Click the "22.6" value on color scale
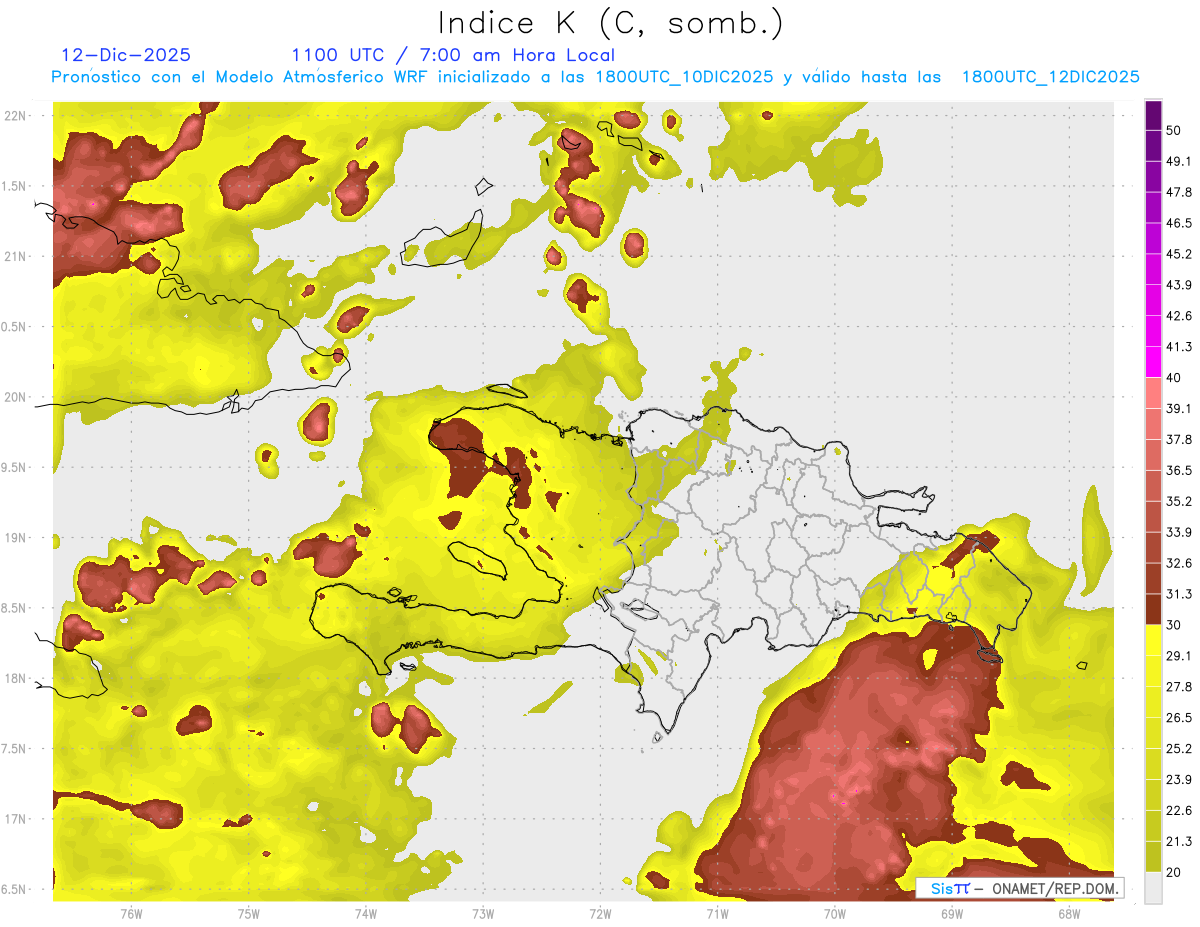The width and height of the screenshot is (1200, 927). (1179, 810)
